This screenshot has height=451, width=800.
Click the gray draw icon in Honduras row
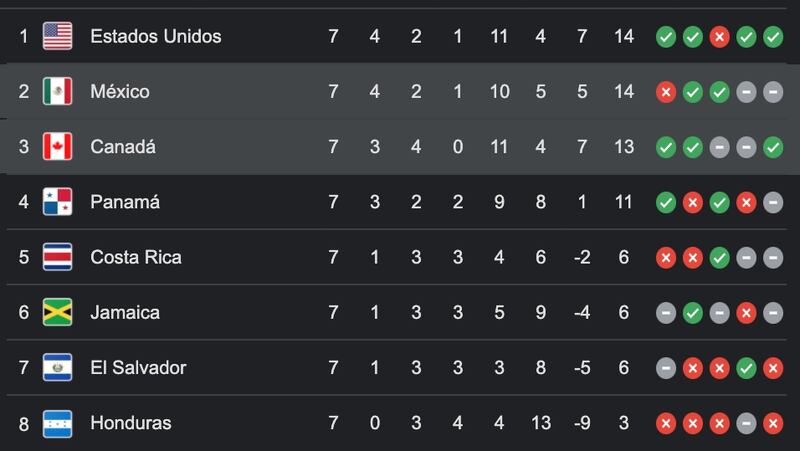(746, 423)
